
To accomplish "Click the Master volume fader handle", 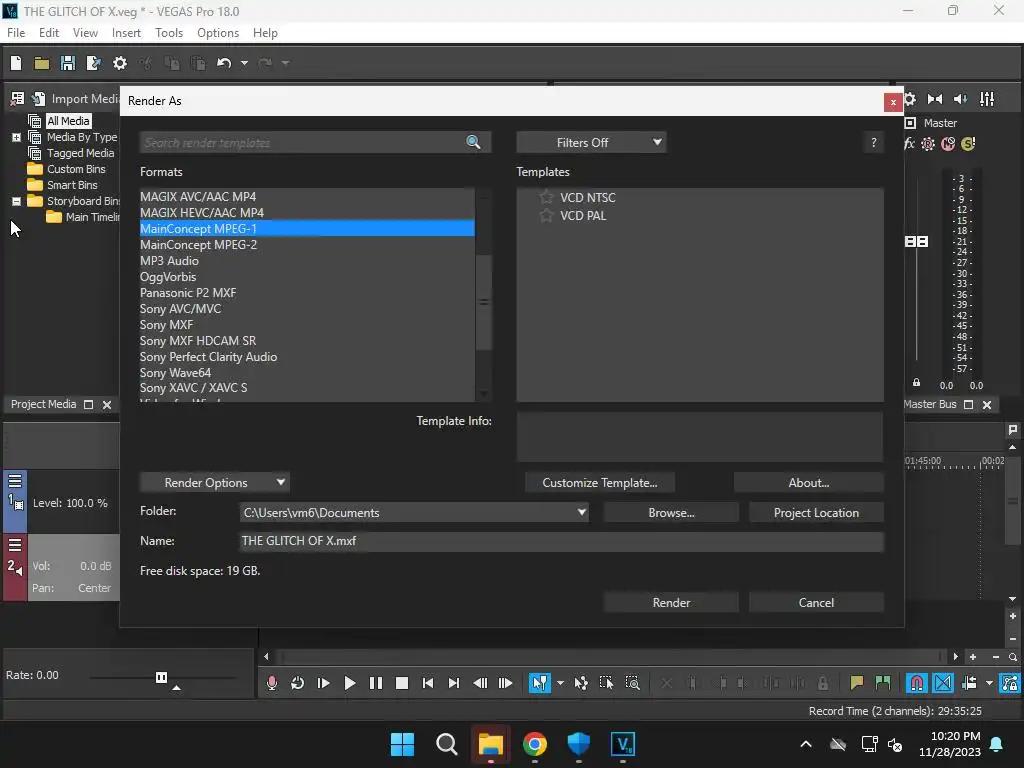I will tap(916, 242).
